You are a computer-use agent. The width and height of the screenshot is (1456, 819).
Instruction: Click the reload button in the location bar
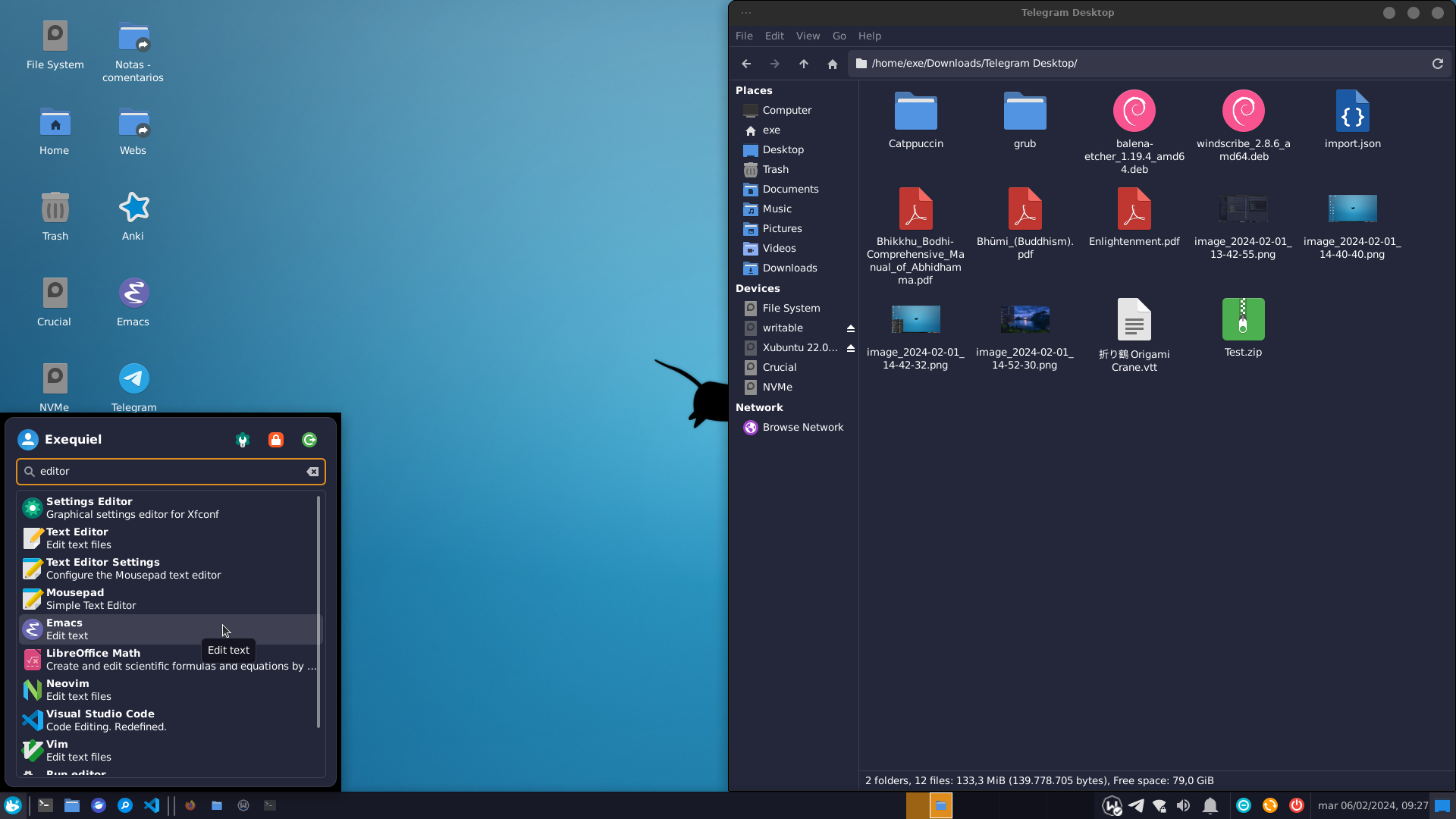point(1437,64)
